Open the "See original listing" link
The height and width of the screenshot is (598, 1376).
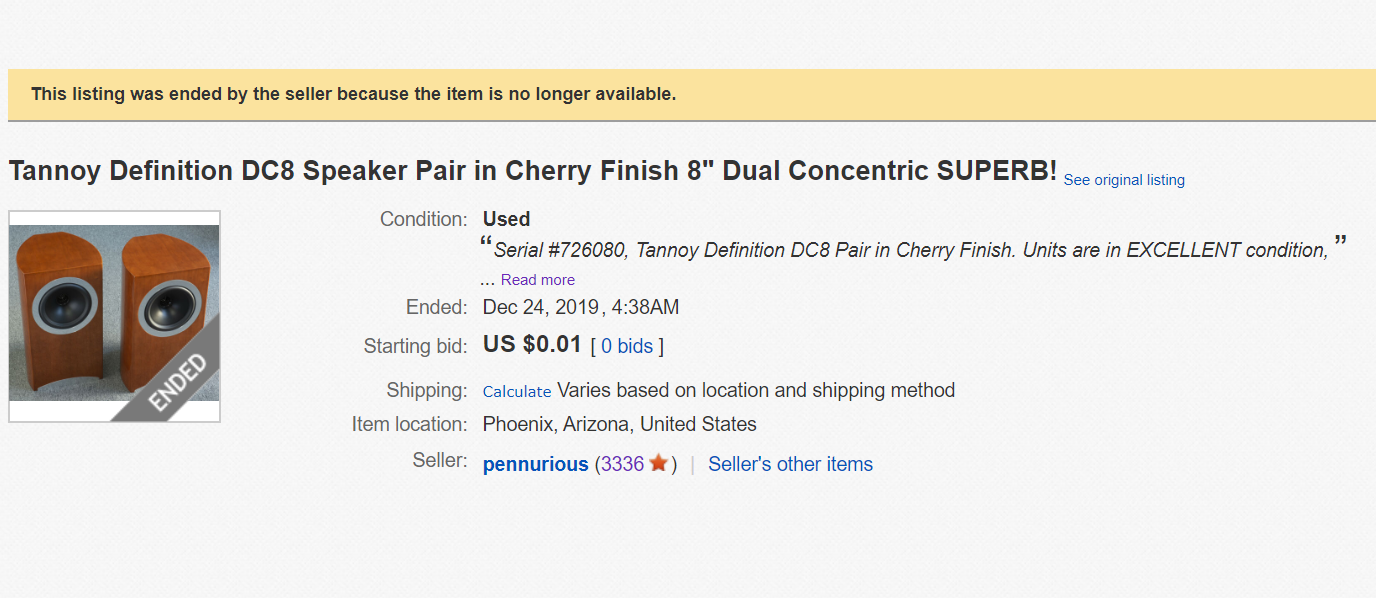tap(1124, 180)
